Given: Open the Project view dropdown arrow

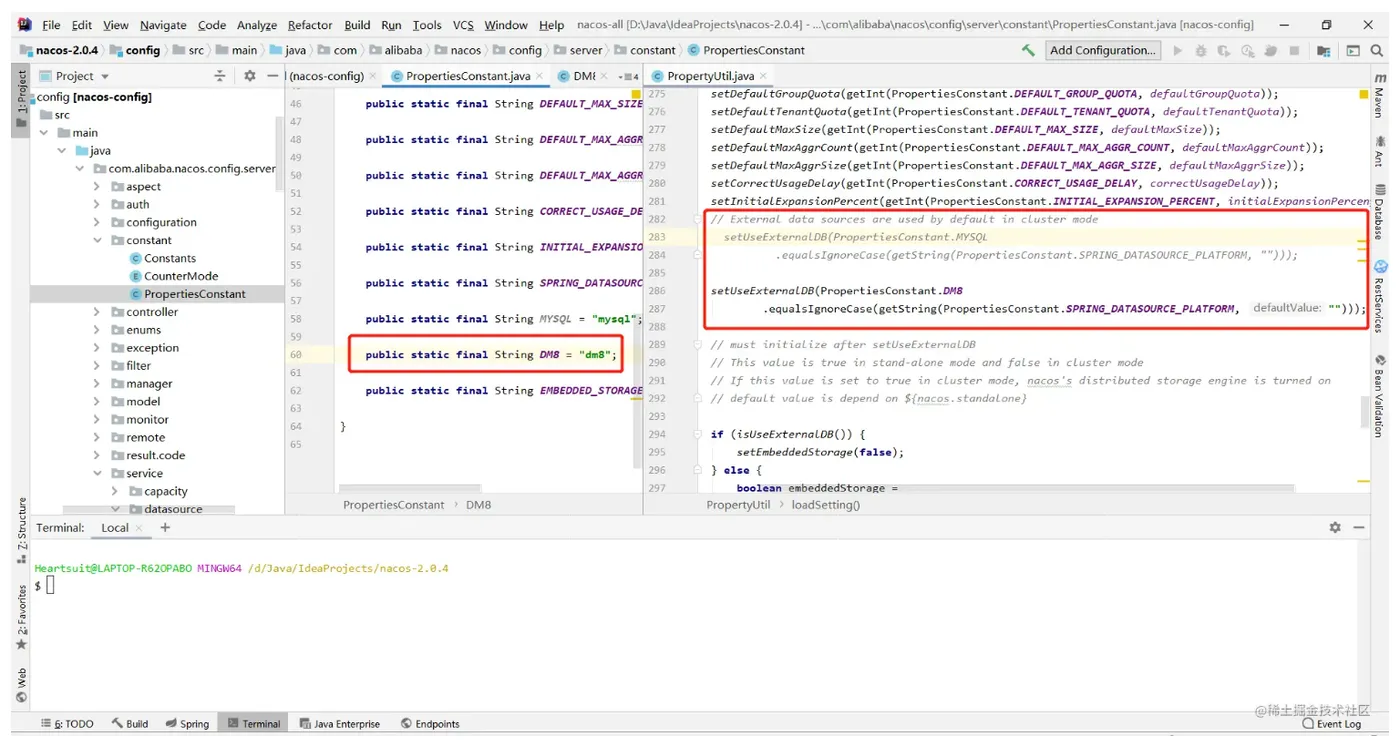Looking at the screenshot, I should 105,76.
